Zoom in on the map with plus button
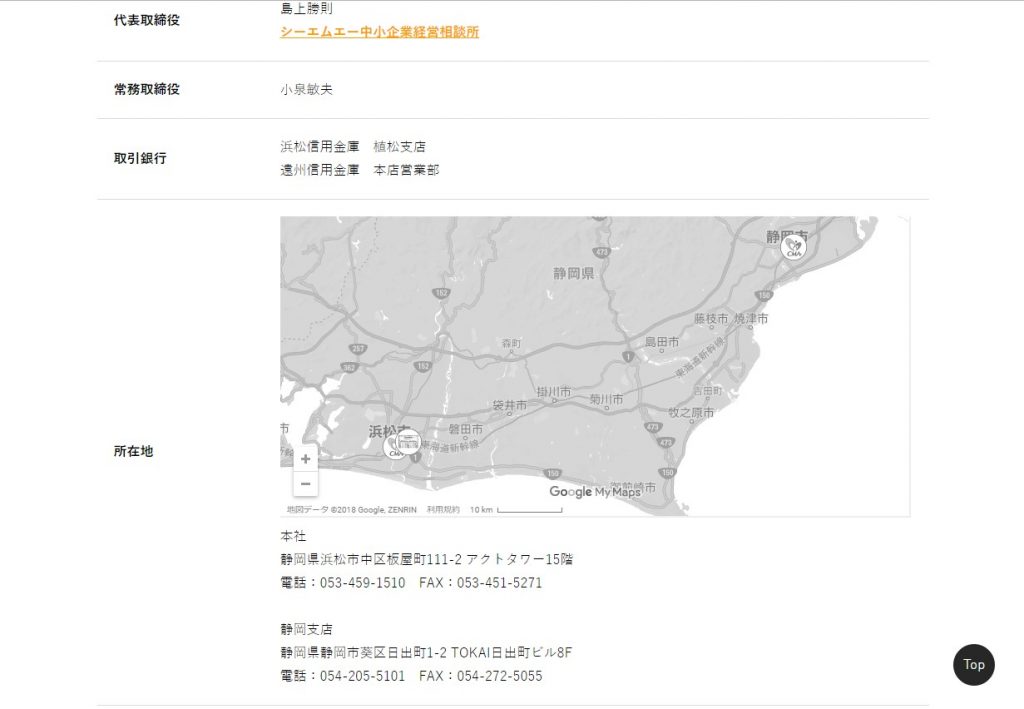The width and height of the screenshot is (1024, 709). (x=305, y=459)
